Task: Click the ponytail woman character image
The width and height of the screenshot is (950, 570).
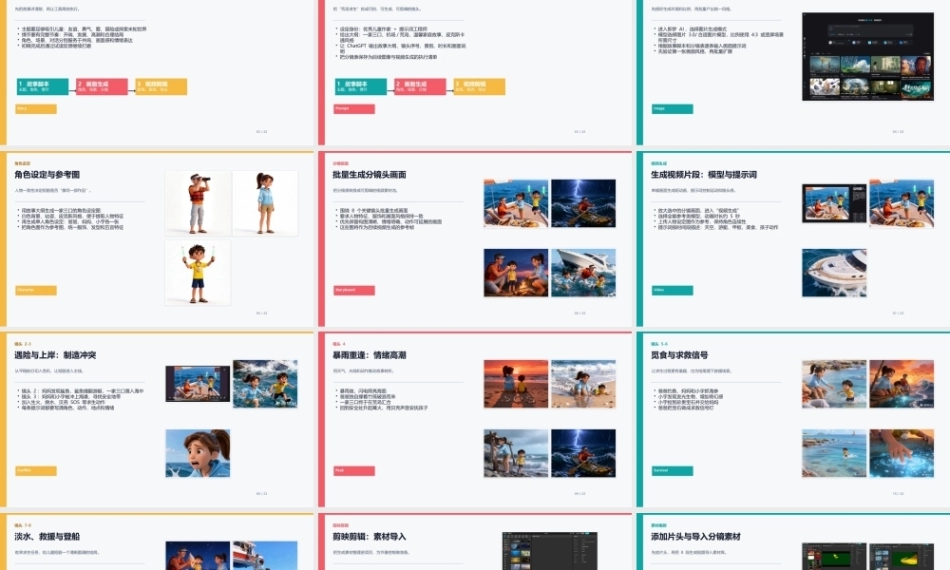Action: coord(265,204)
